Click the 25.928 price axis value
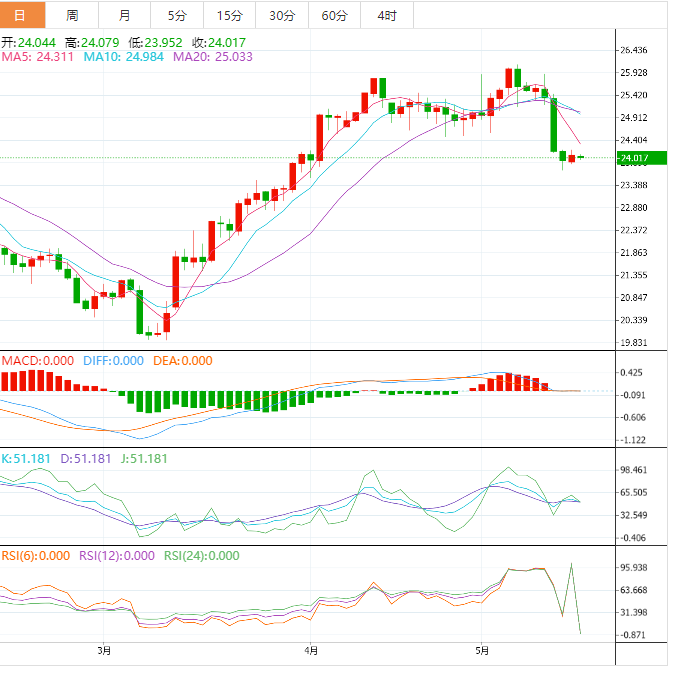 coord(634,73)
